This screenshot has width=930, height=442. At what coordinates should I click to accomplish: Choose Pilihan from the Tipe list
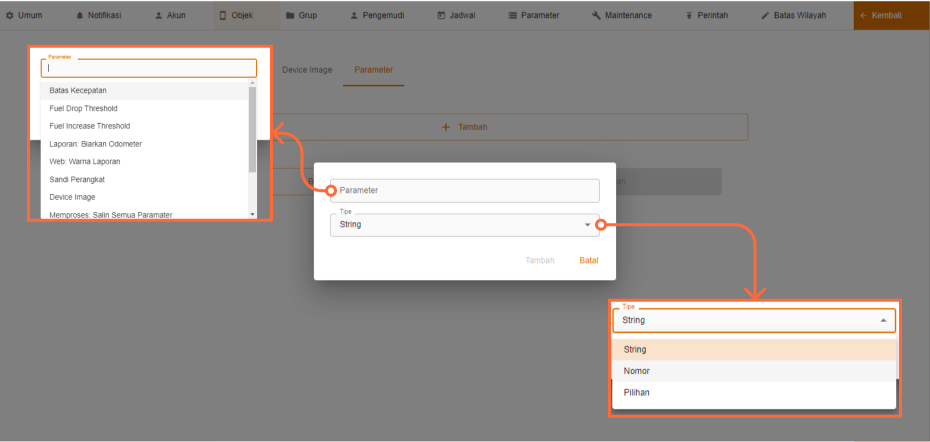[x=636, y=392]
